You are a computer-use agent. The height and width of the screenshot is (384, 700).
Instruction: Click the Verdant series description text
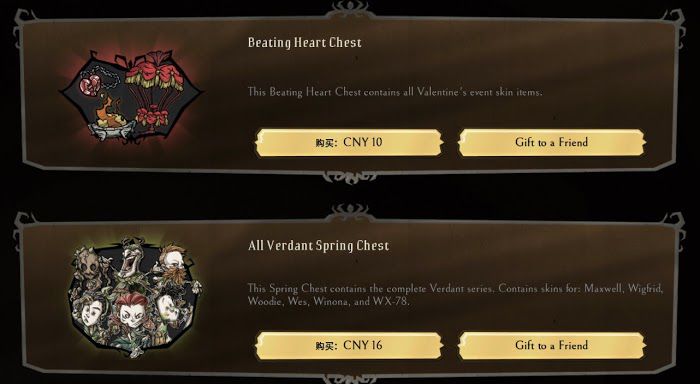click(x=455, y=295)
